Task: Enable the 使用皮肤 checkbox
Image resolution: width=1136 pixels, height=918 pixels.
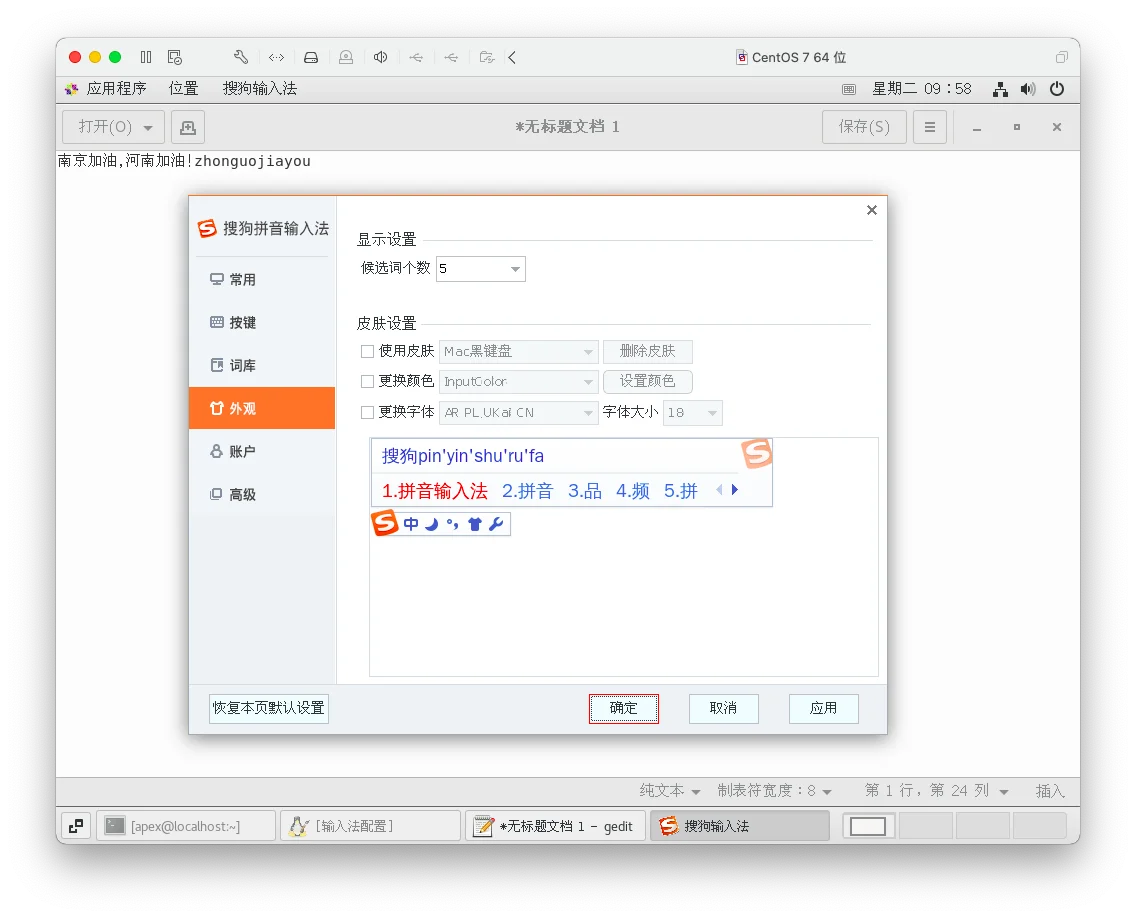Action: pyautogui.click(x=367, y=351)
